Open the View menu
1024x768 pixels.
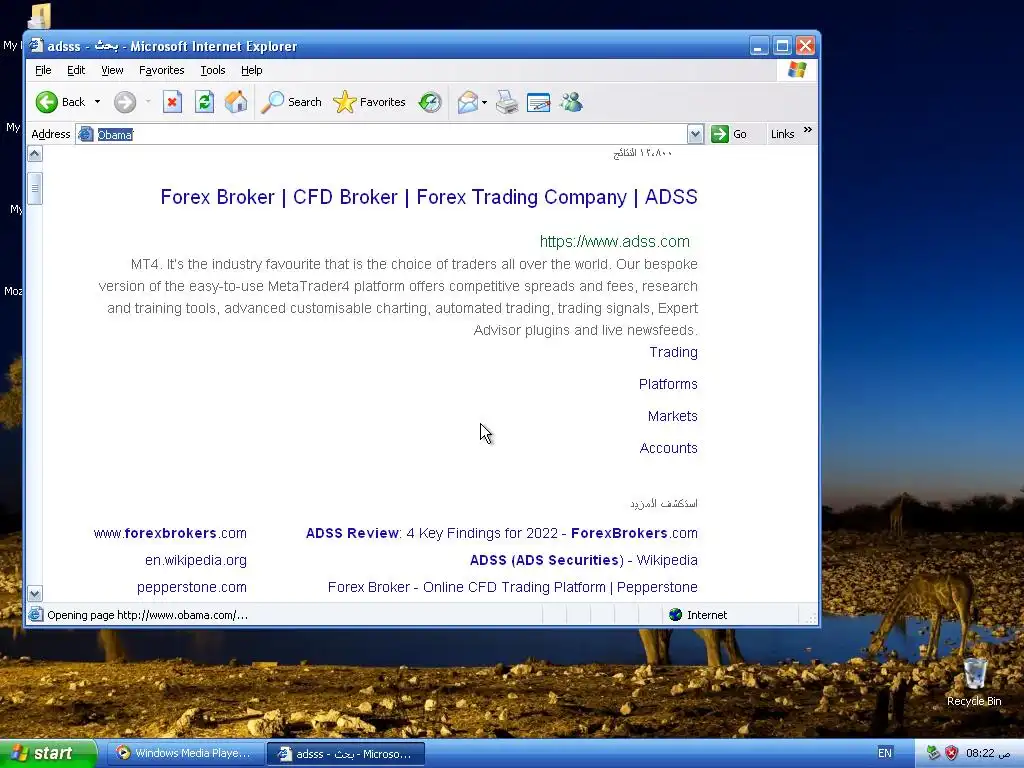click(112, 70)
